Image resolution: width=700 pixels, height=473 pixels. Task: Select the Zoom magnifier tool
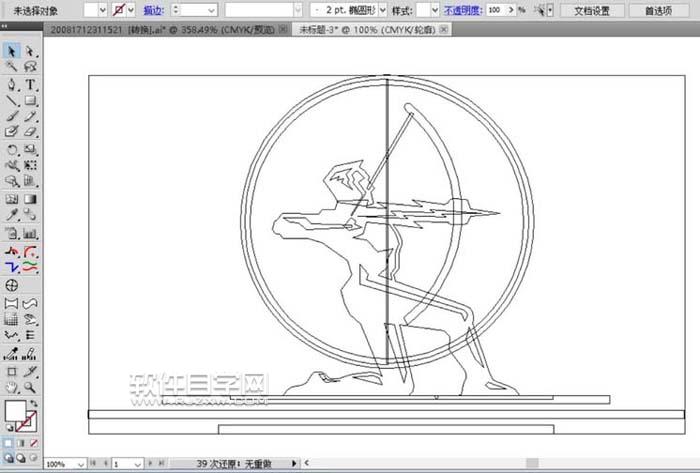tap(31, 387)
